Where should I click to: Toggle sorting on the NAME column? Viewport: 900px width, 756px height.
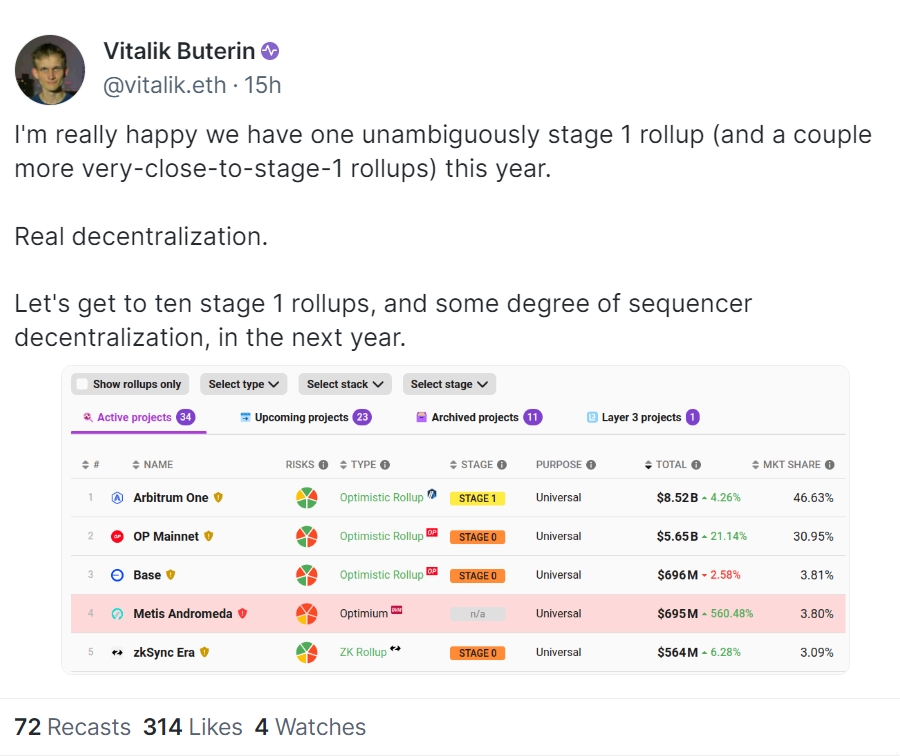click(x=137, y=464)
